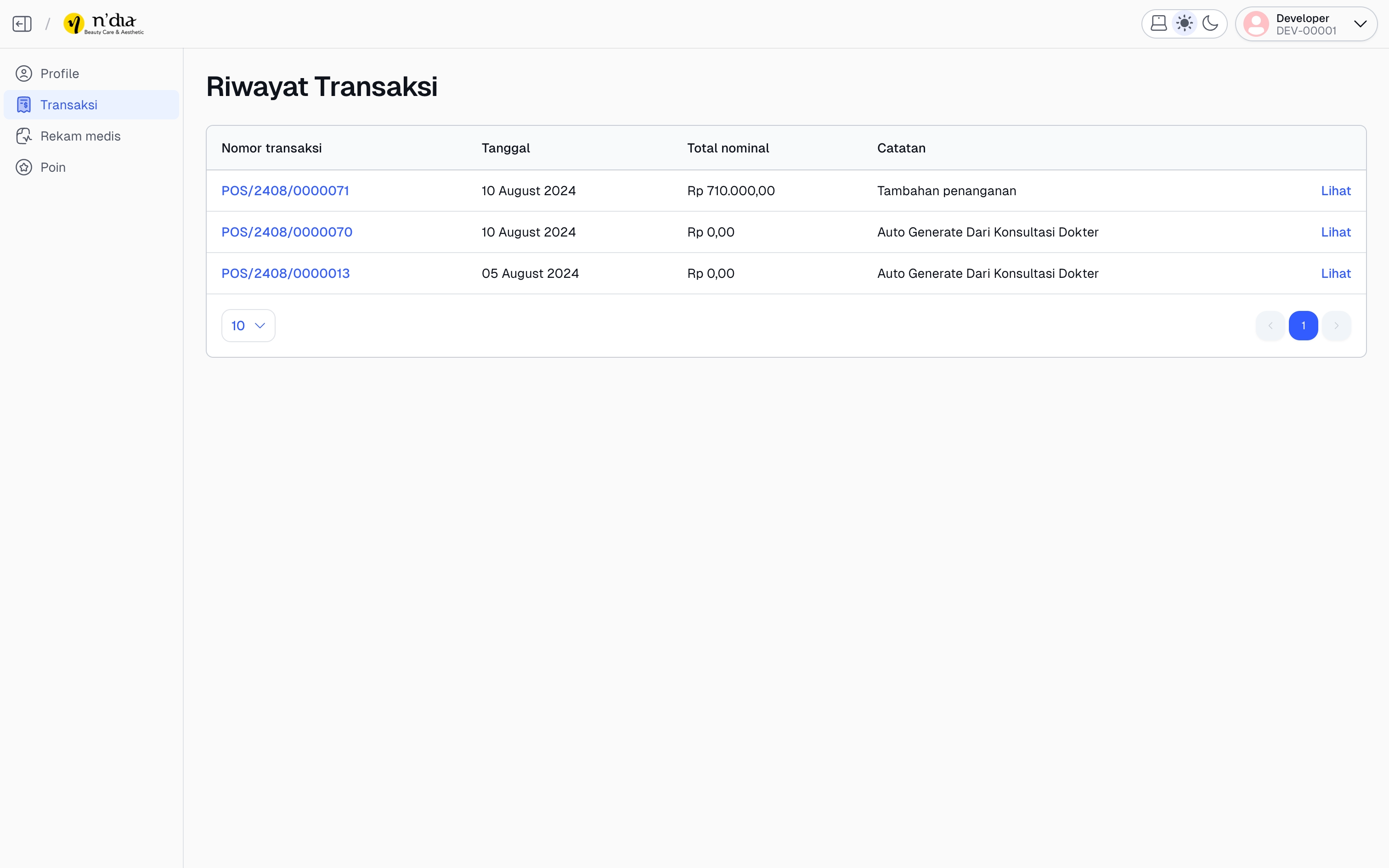Switch to system theme via the laptop icon

pyautogui.click(x=1159, y=23)
